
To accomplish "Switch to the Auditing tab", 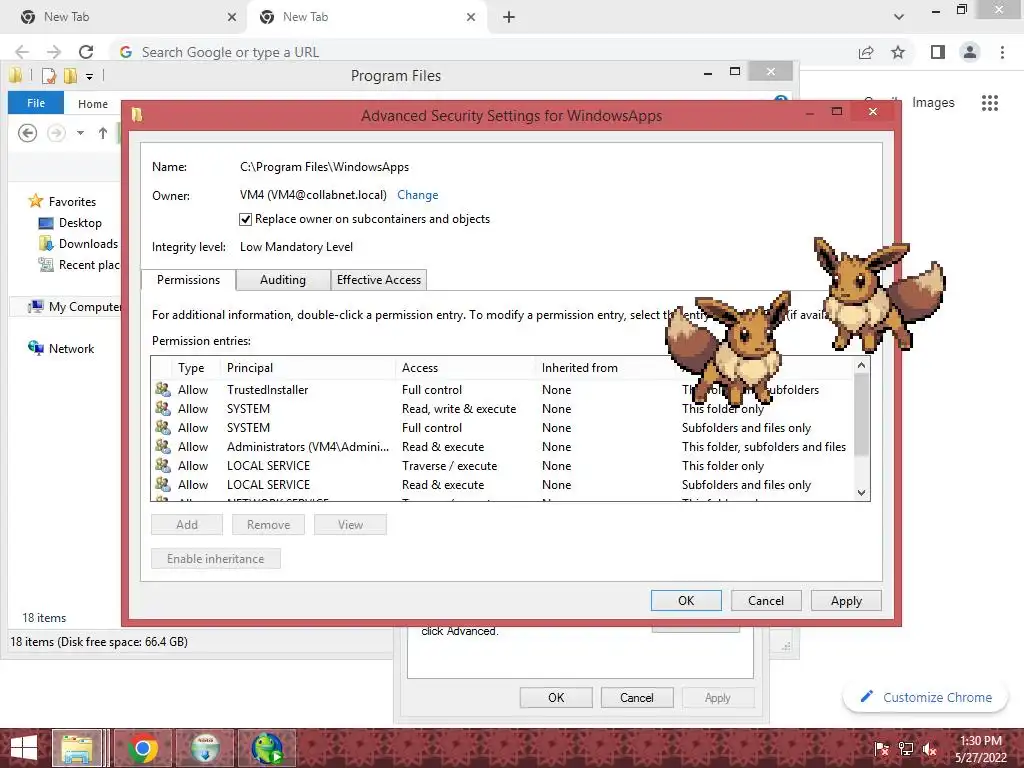I will click(x=283, y=280).
